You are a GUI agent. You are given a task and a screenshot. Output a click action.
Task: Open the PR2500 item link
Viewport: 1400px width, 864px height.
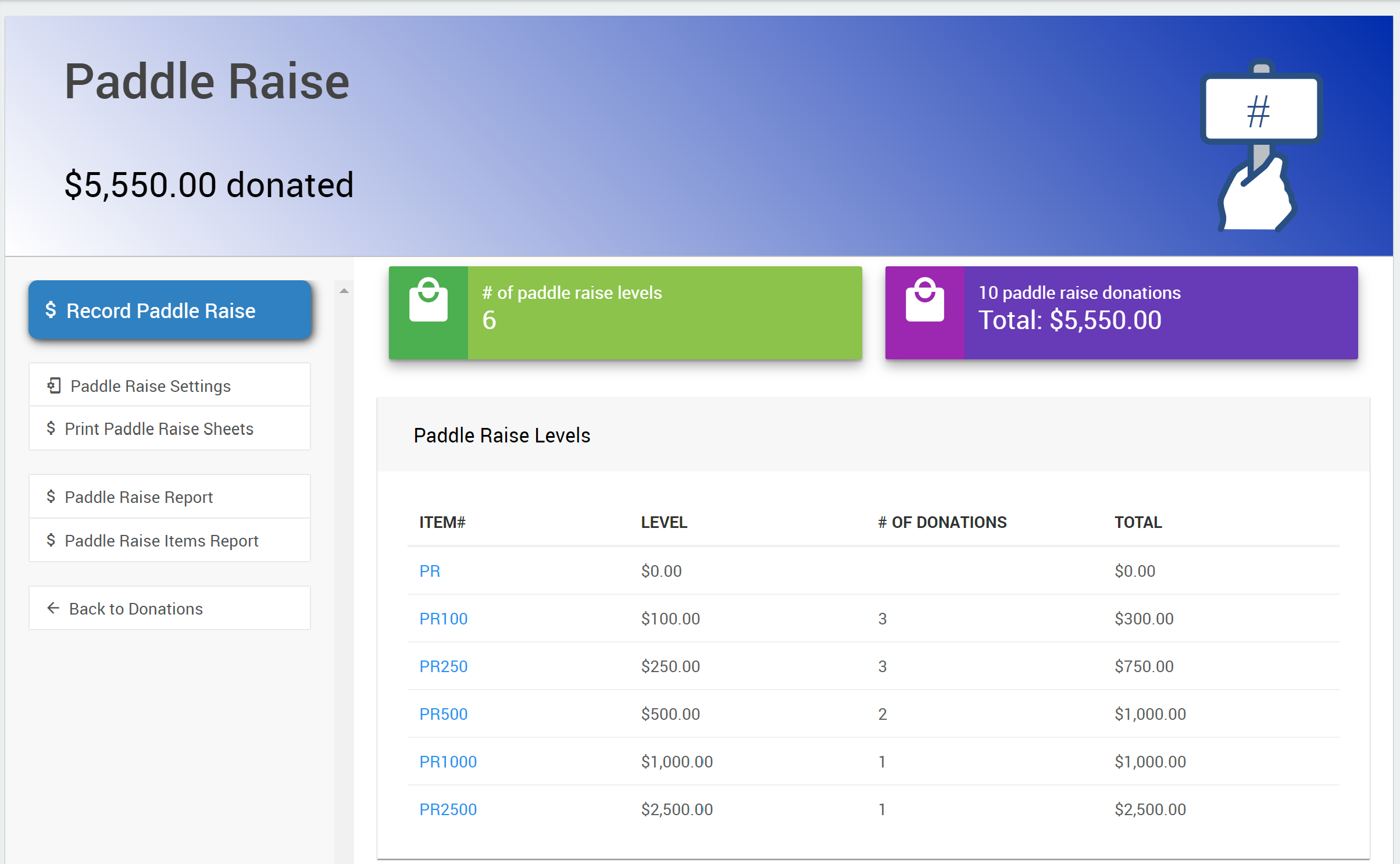coord(448,809)
